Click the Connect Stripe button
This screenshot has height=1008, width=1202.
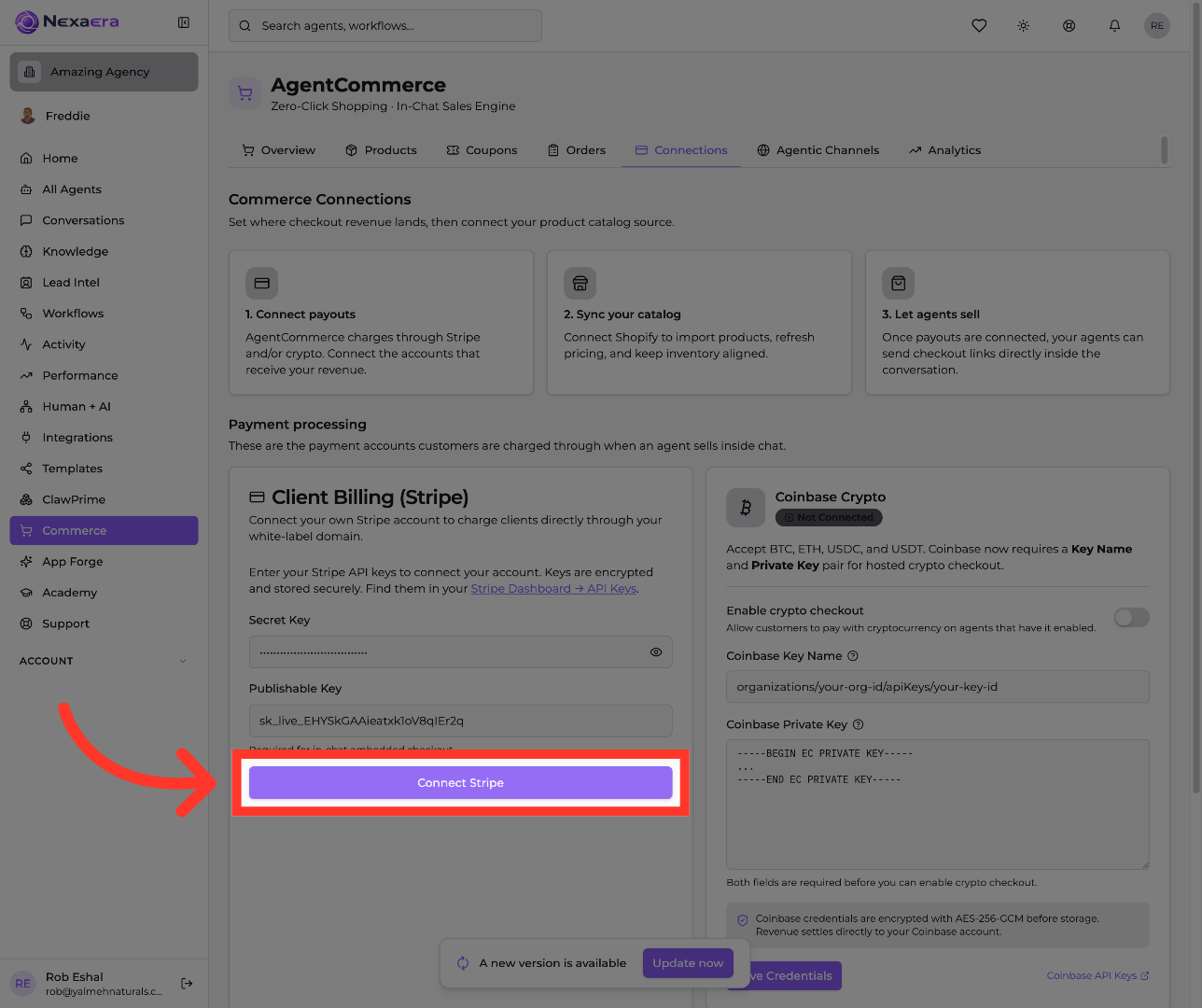click(x=461, y=783)
